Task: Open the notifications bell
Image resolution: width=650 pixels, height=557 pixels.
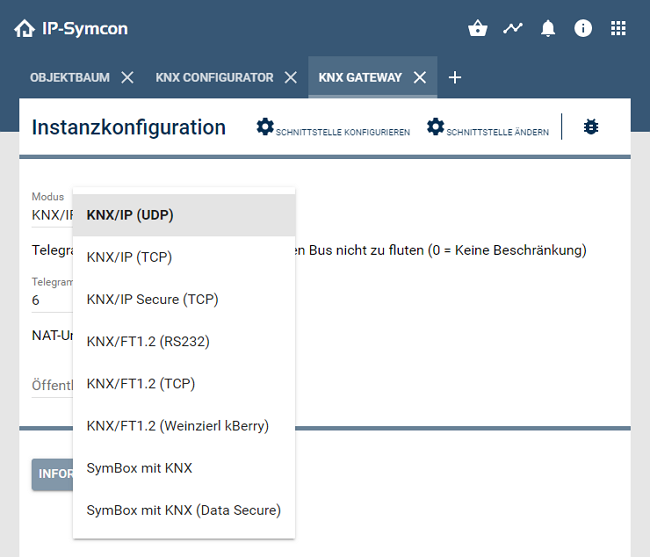Action: (548, 29)
